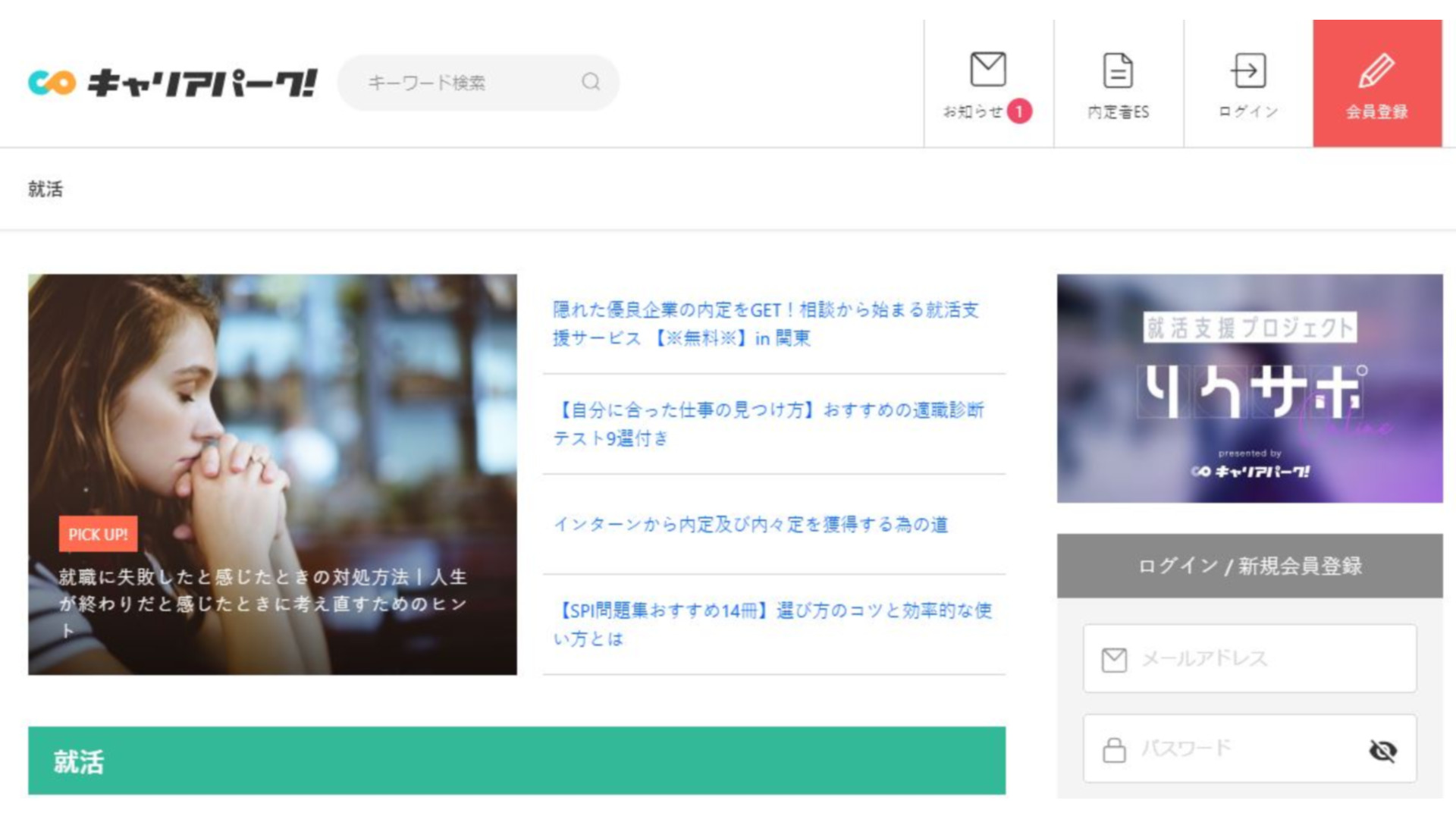This screenshot has height=819, width=1456.
Task: Click the パスワード input field
Action: [1244, 748]
